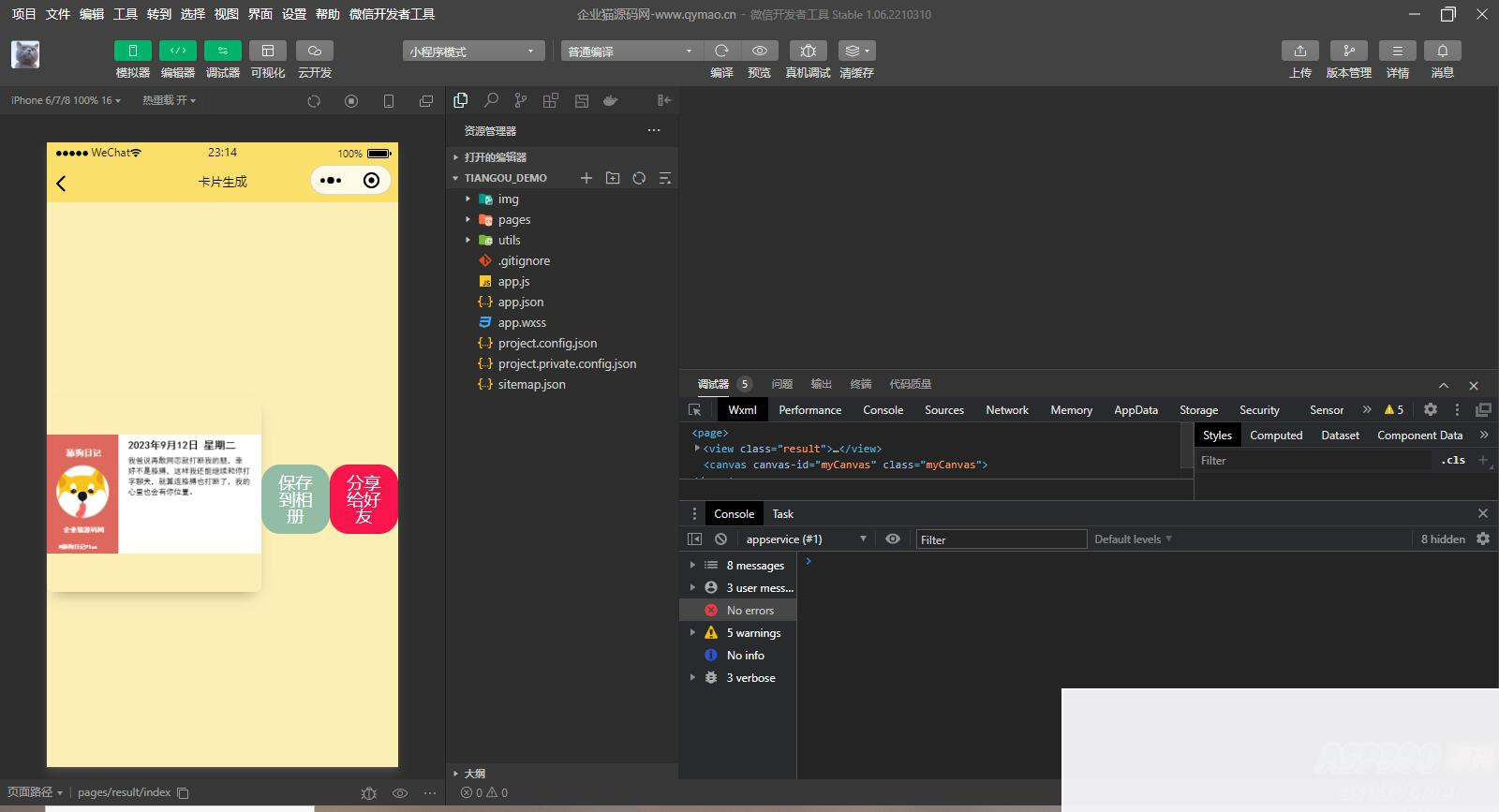Click the Real Device Debug (真机调试) icon

pyautogui.click(x=808, y=51)
